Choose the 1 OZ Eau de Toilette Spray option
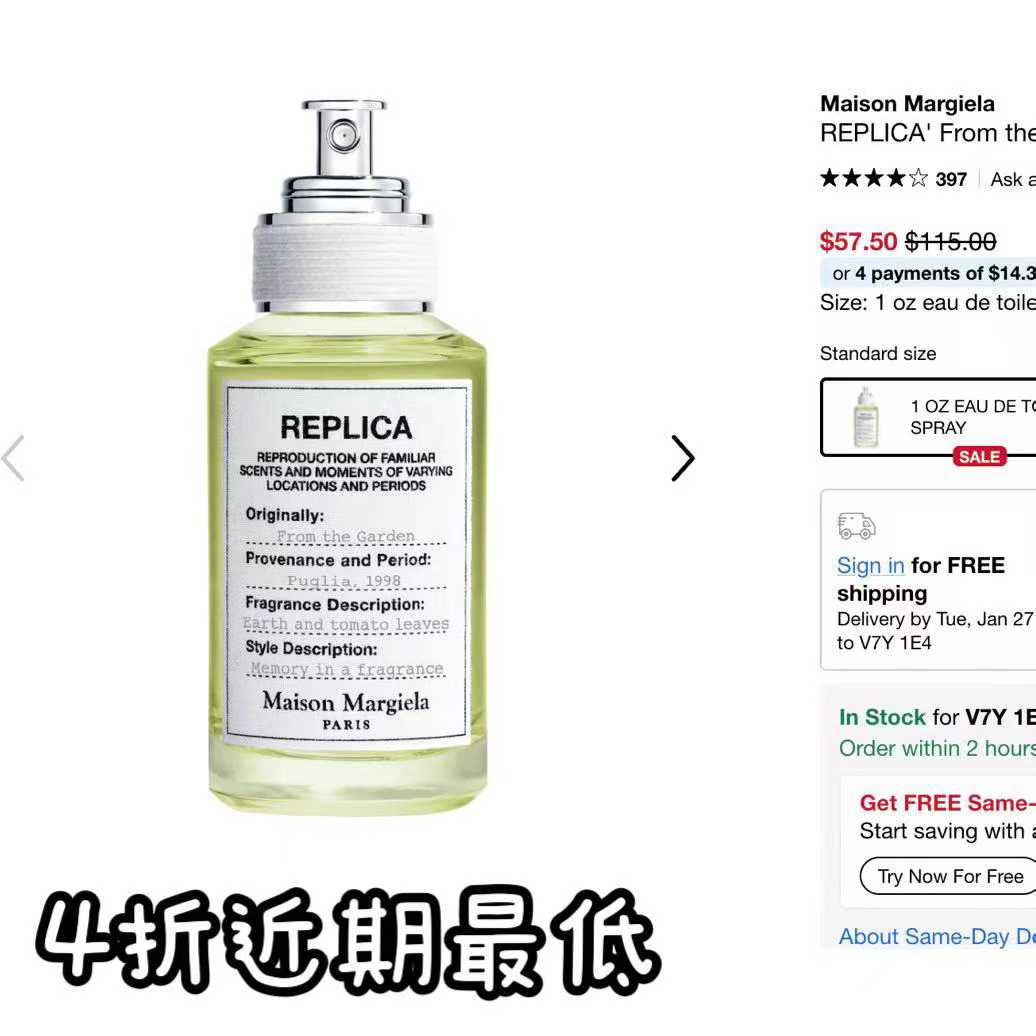Viewport: 1036px width, 1036px height. pos(928,417)
